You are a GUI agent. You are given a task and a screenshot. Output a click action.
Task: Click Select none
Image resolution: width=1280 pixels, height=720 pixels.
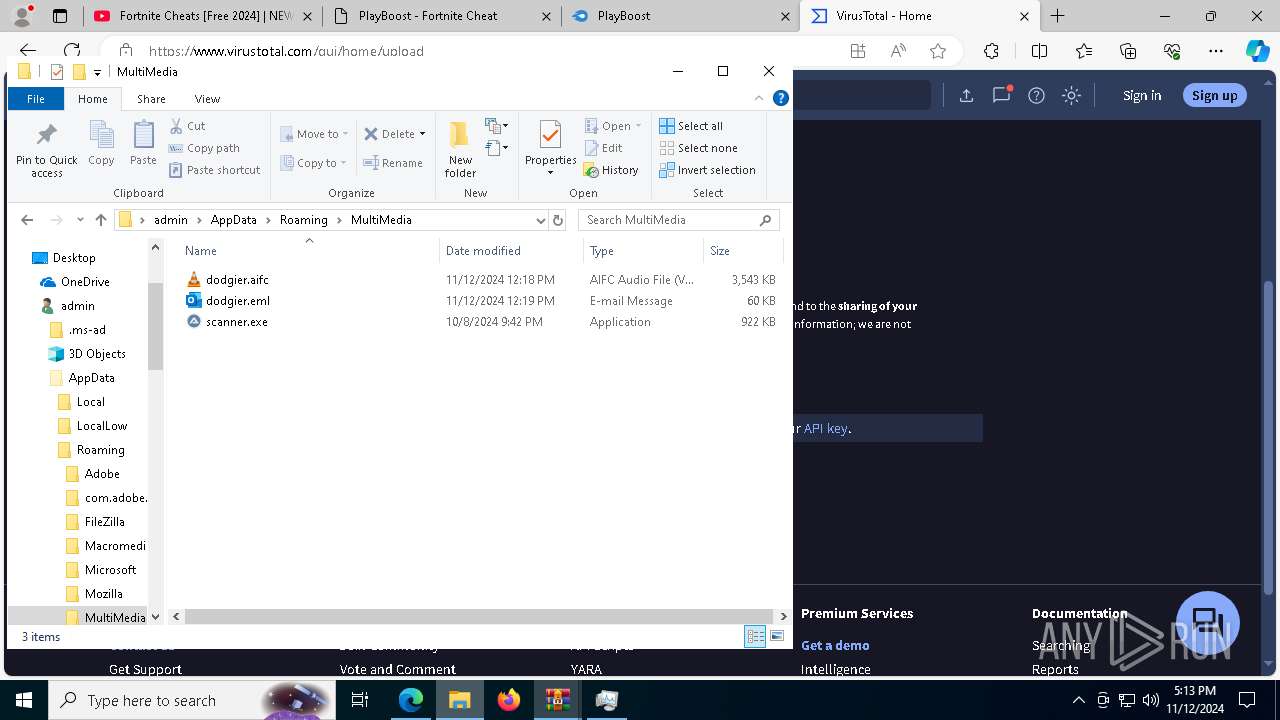coord(698,148)
